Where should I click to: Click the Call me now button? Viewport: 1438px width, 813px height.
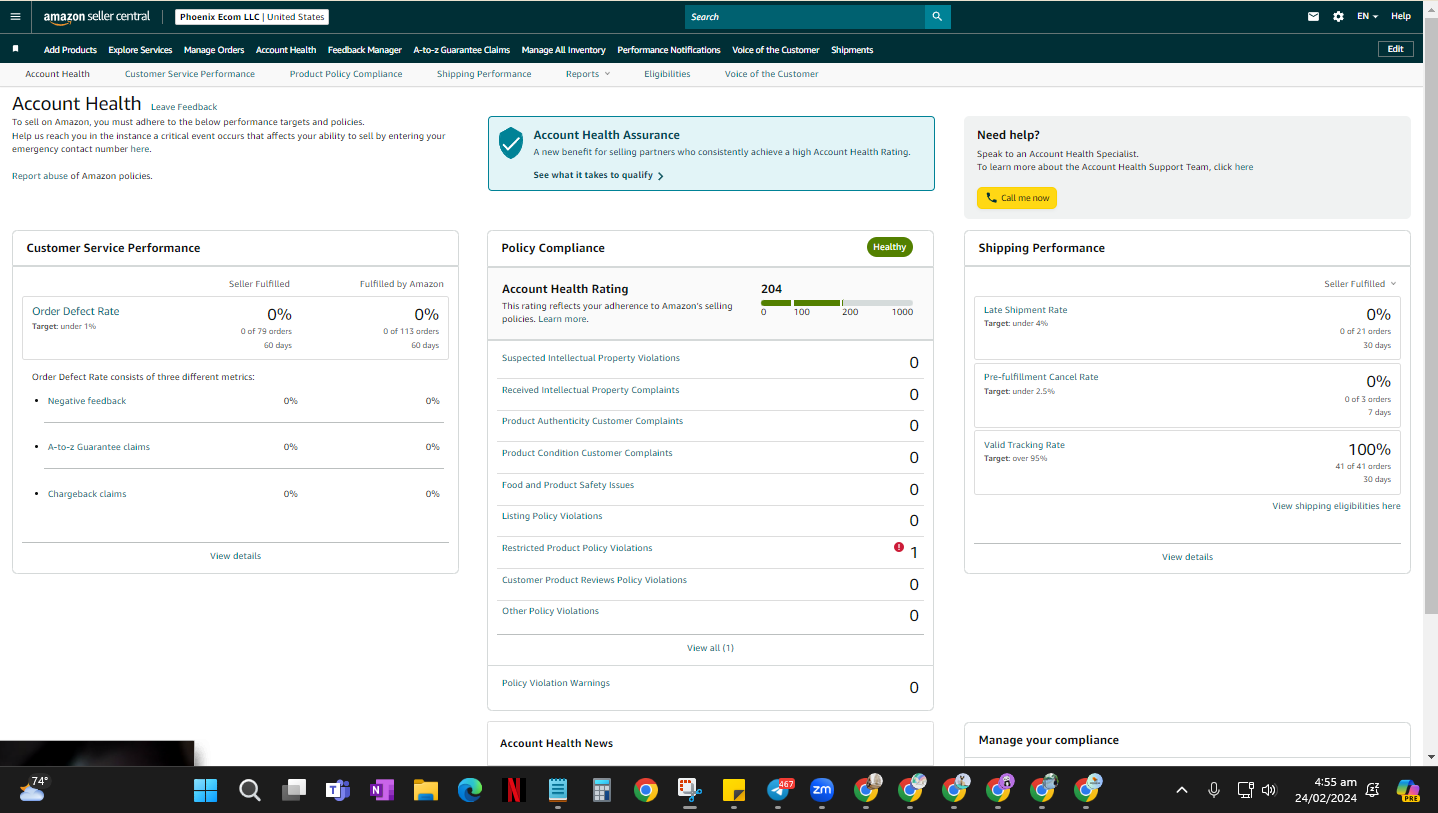pyautogui.click(x=1017, y=198)
